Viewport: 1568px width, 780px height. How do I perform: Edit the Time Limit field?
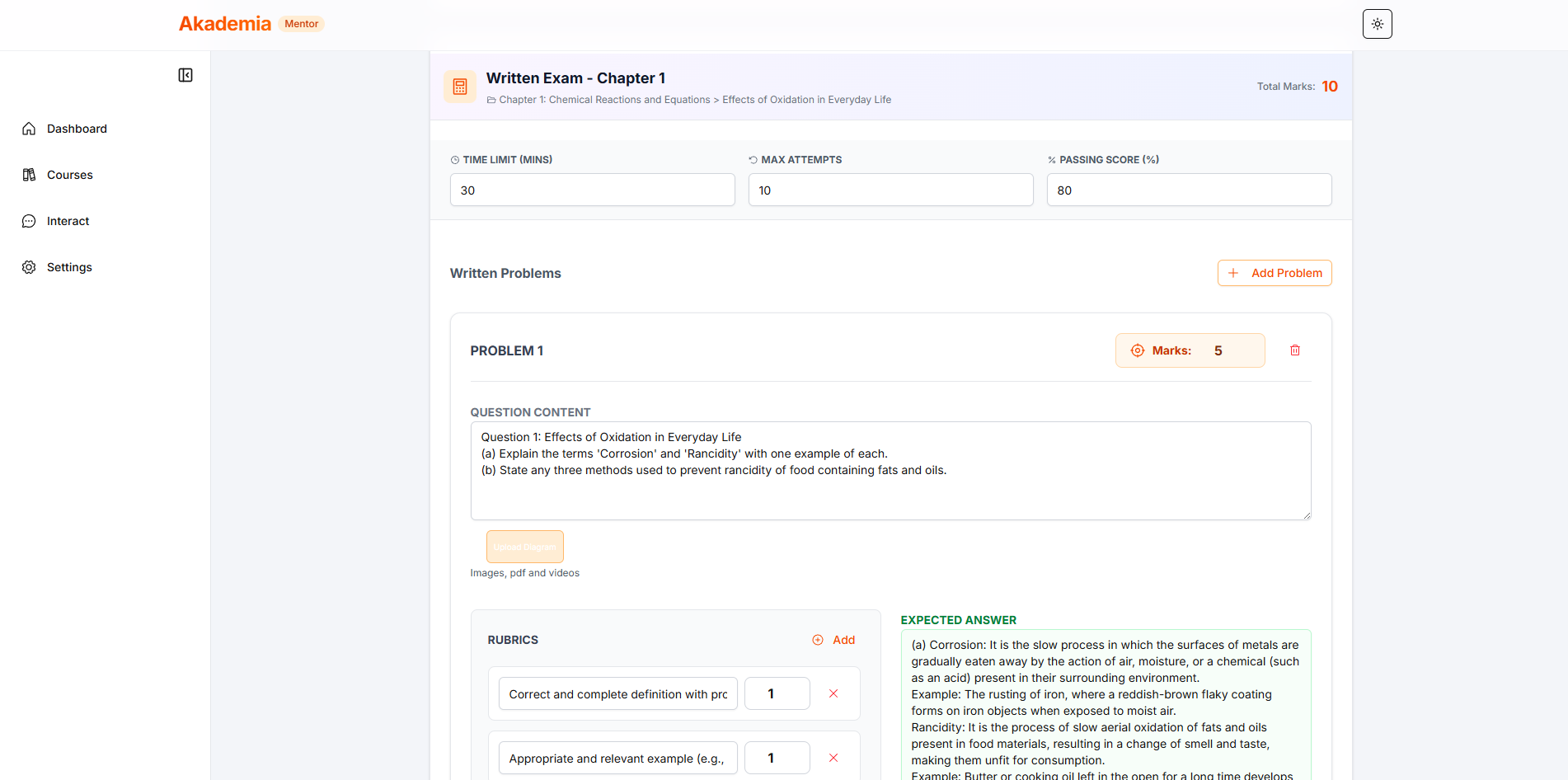(x=592, y=190)
